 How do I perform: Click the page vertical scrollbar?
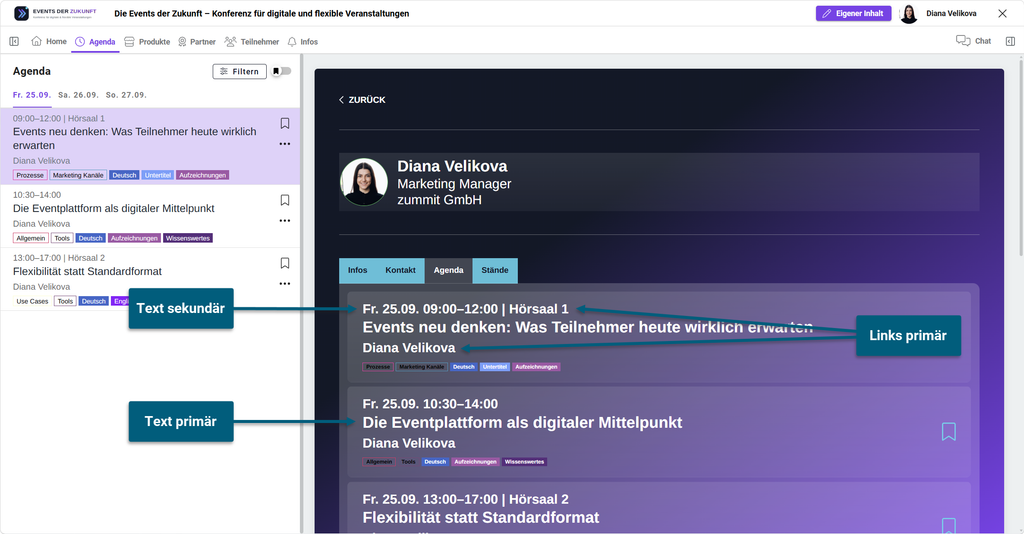tap(1021, 157)
